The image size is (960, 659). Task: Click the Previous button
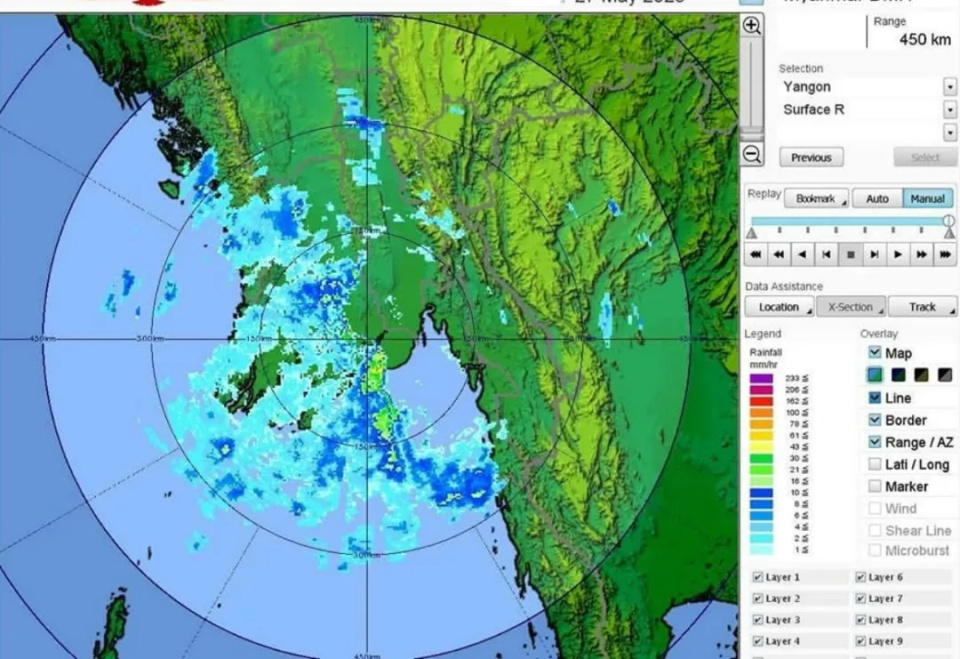point(811,157)
